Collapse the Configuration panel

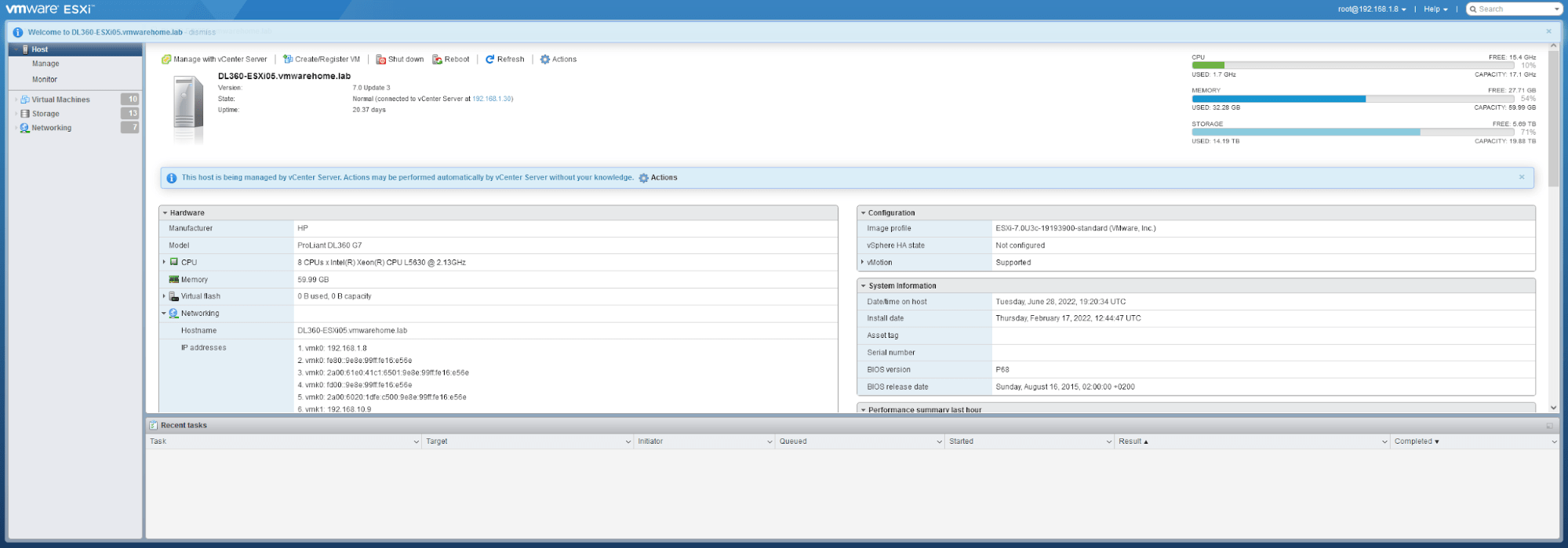pyautogui.click(x=863, y=213)
